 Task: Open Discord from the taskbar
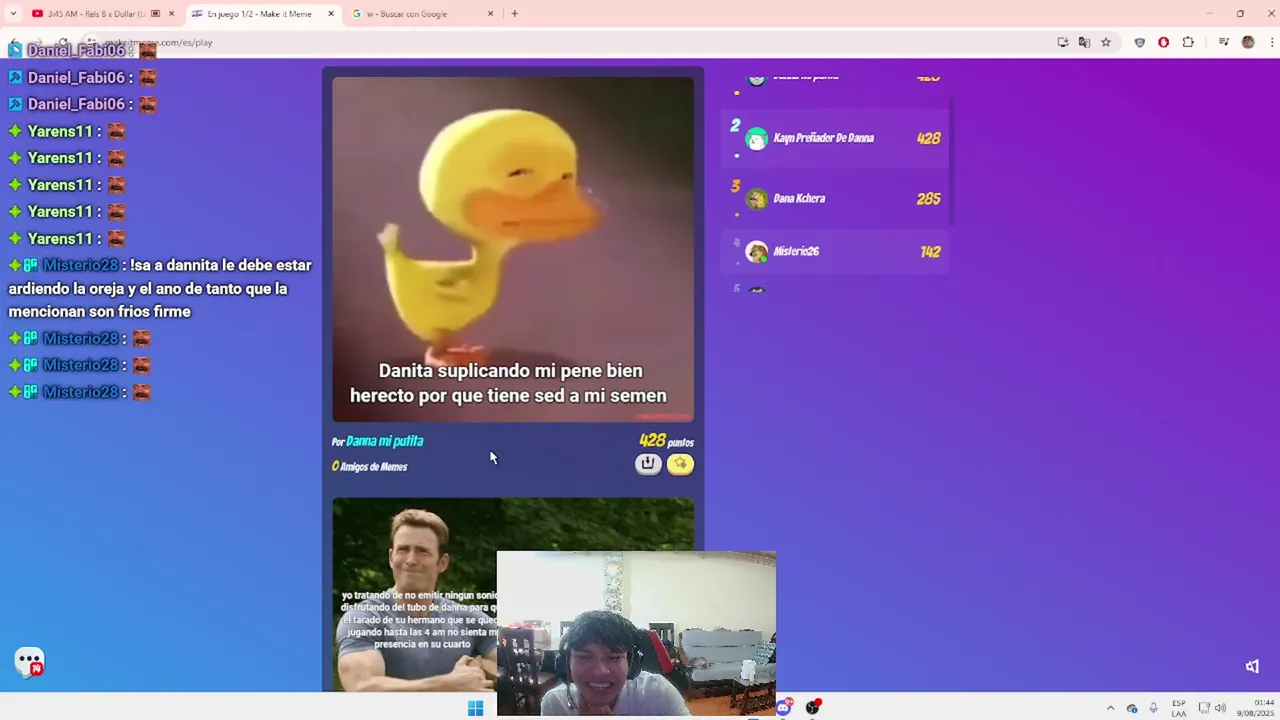click(784, 708)
